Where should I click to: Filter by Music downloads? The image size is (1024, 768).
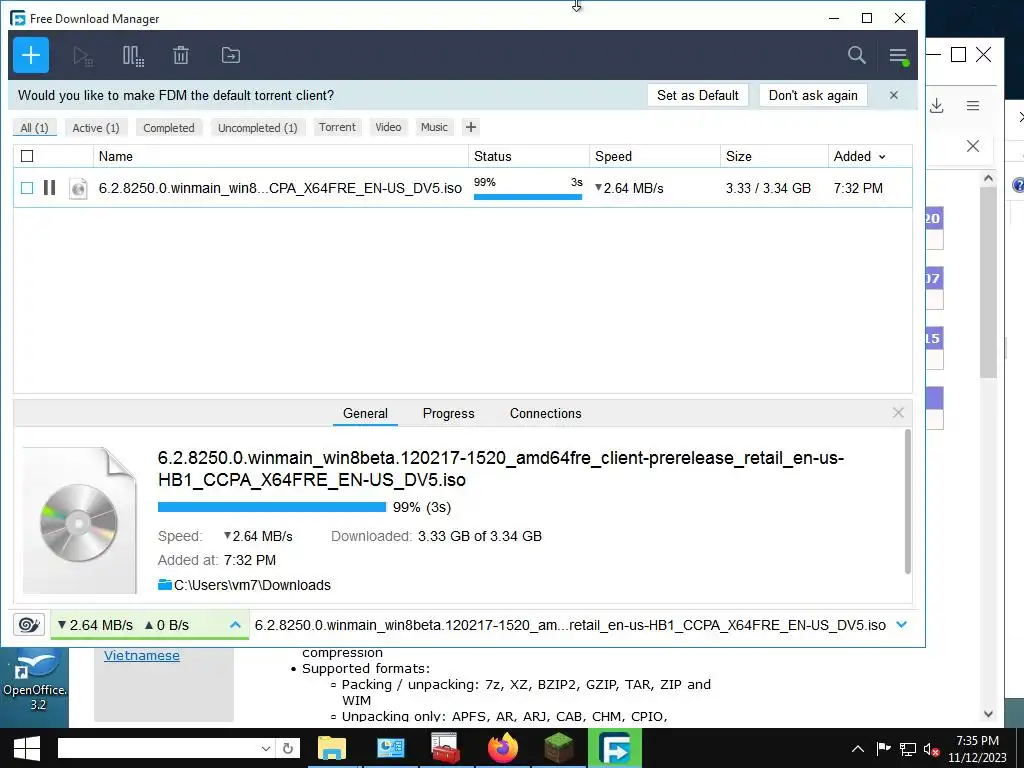(x=434, y=127)
